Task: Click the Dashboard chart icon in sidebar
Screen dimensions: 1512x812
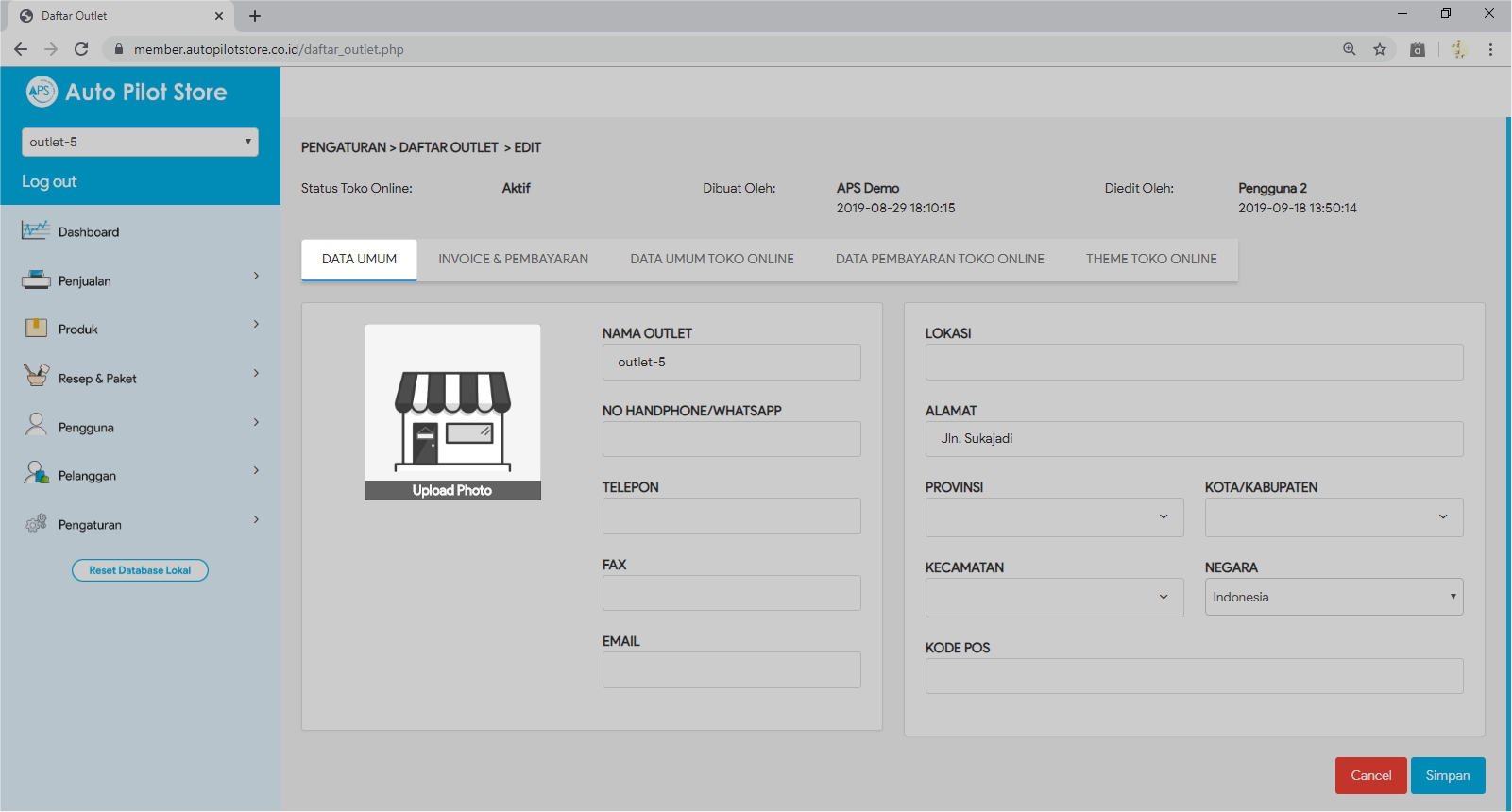Action: coord(35,230)
